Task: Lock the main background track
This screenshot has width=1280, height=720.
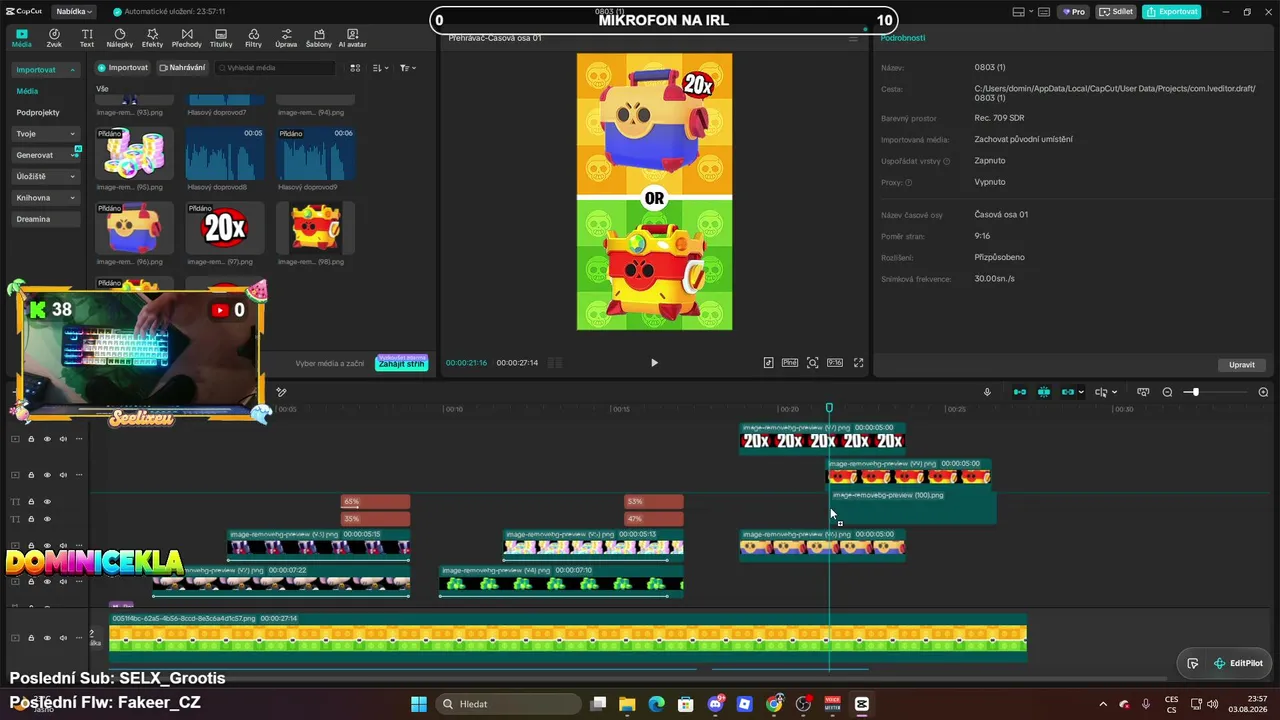Action: click(31, 637)
